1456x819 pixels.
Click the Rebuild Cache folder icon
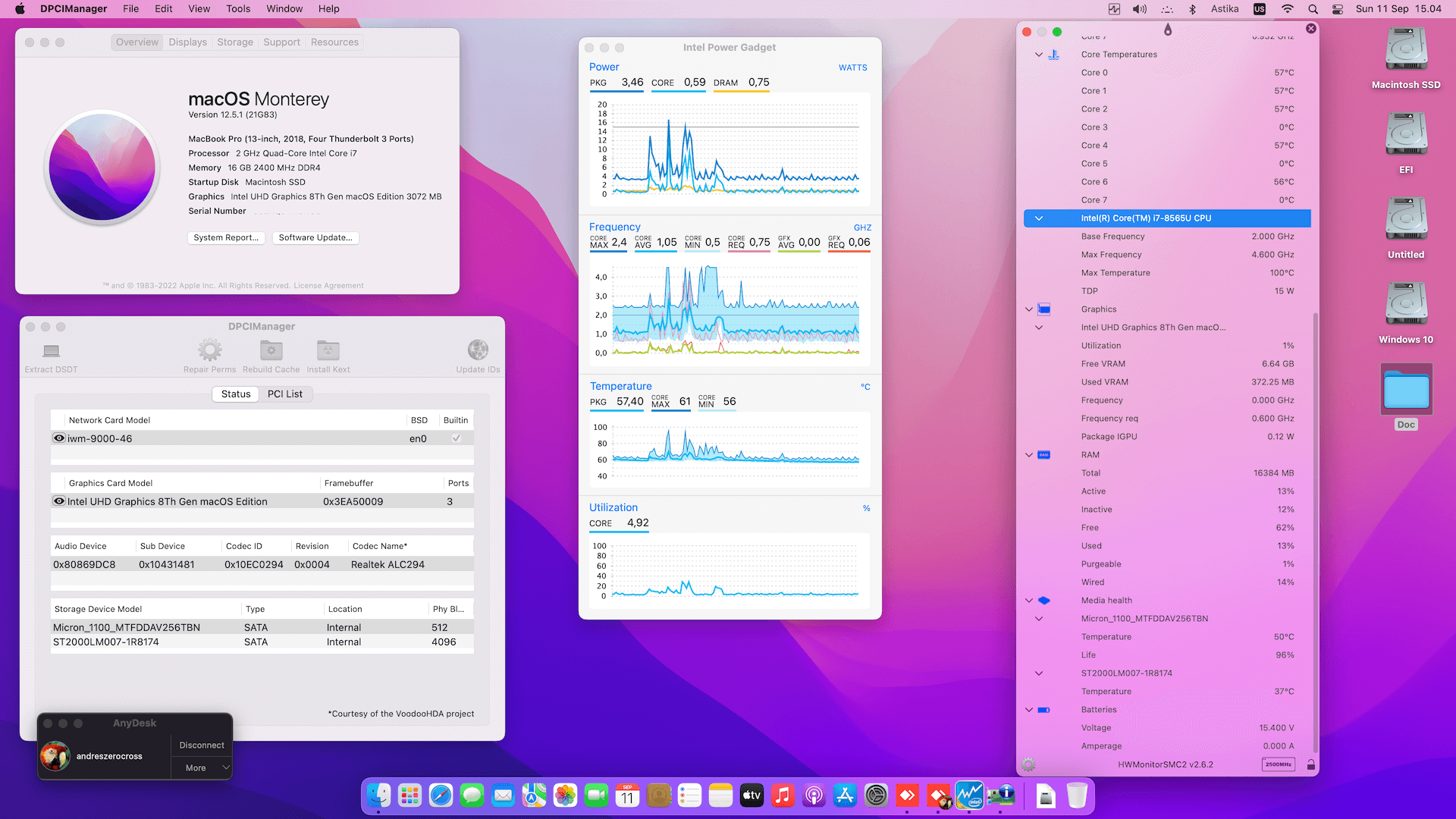(x=271, y=350)
